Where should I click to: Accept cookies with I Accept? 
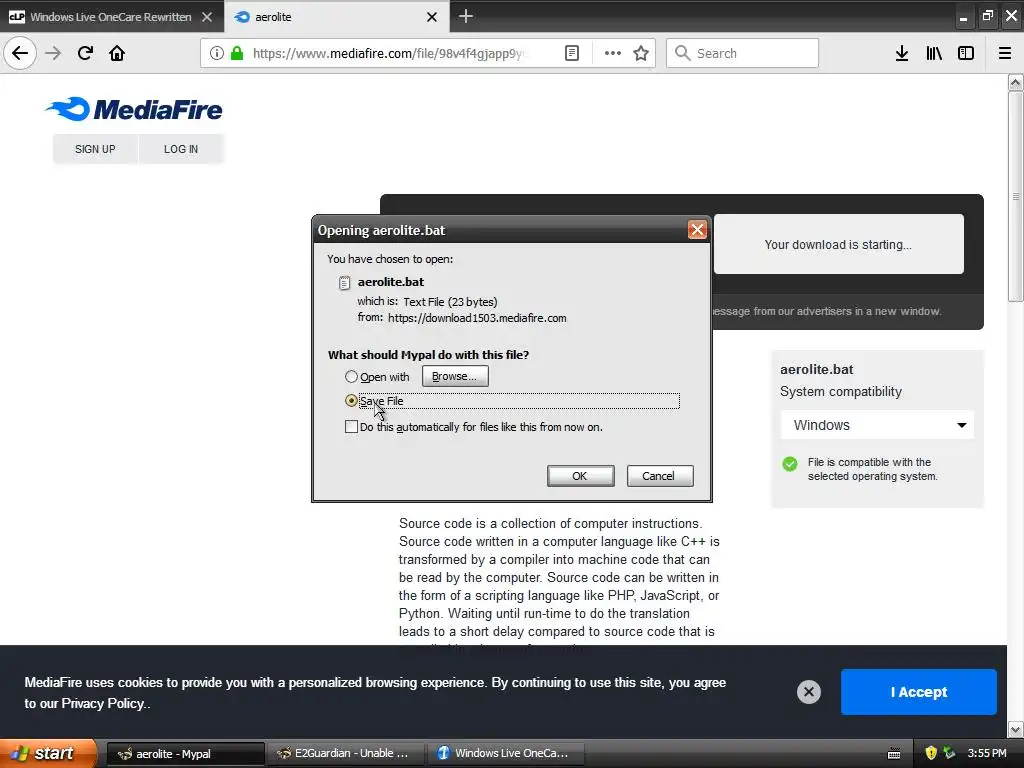click(x=918, y=692)
